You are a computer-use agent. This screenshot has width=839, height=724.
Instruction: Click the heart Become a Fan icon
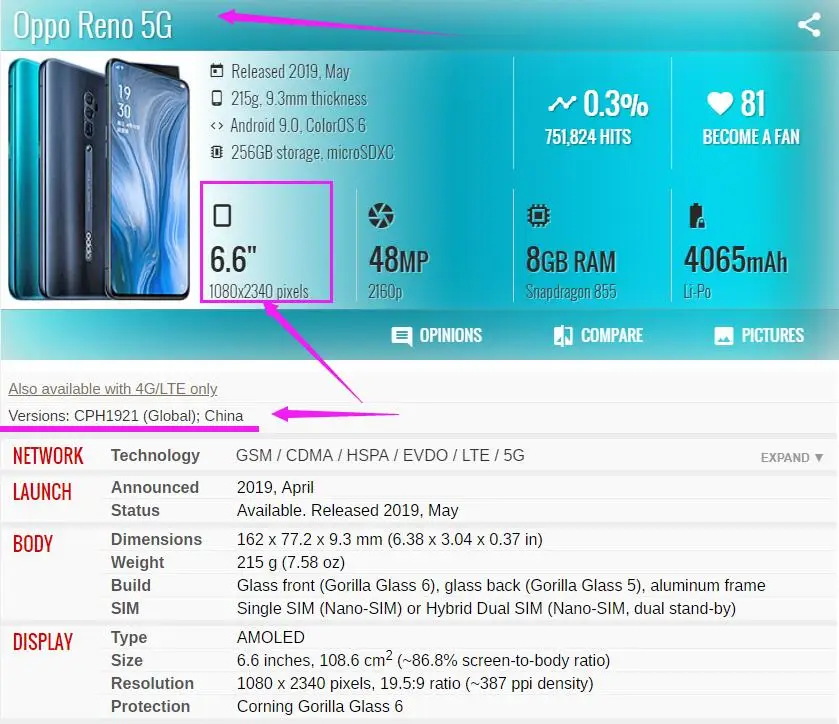tap(720, 103)
